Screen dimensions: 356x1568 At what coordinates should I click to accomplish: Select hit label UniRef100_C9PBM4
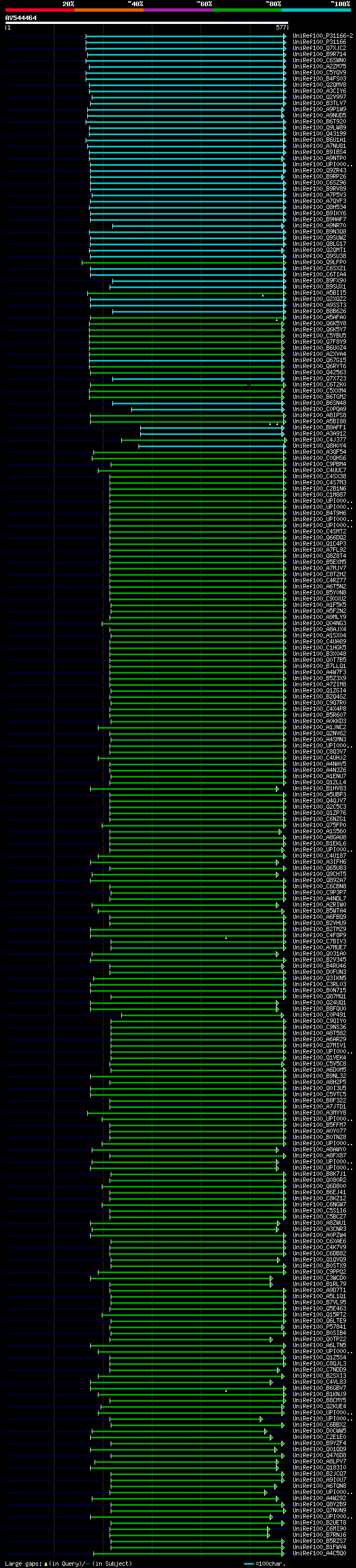pos(319,464)
